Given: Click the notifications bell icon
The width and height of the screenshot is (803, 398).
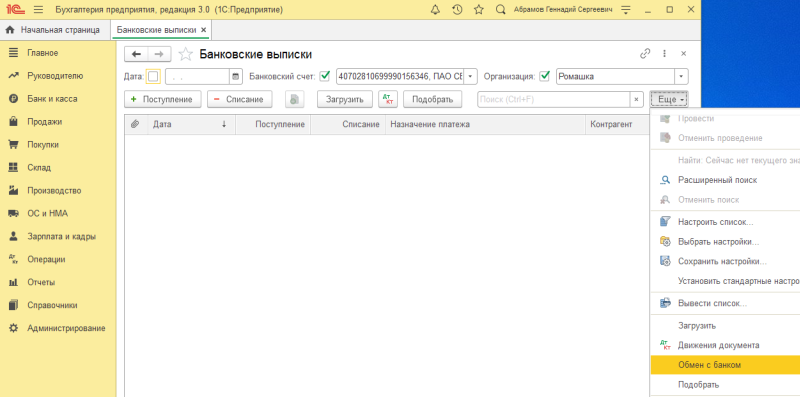Looking at the screenshot, I should tap(435, 10).
